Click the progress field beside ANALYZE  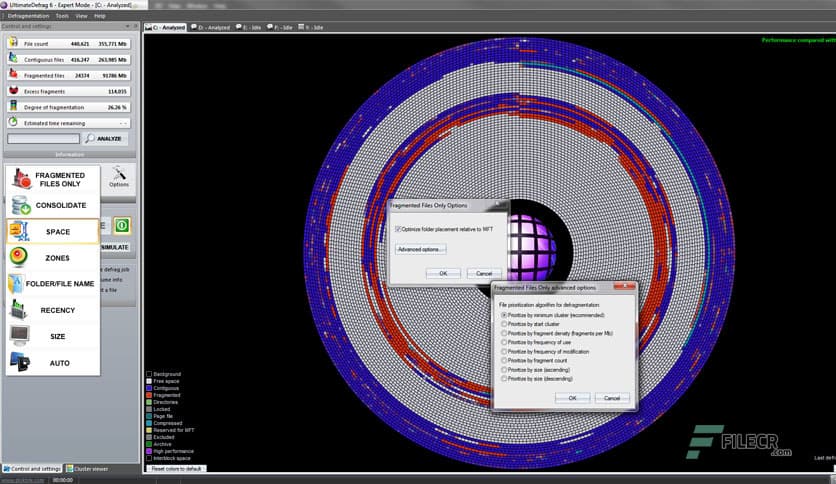[x=43, y=139]
